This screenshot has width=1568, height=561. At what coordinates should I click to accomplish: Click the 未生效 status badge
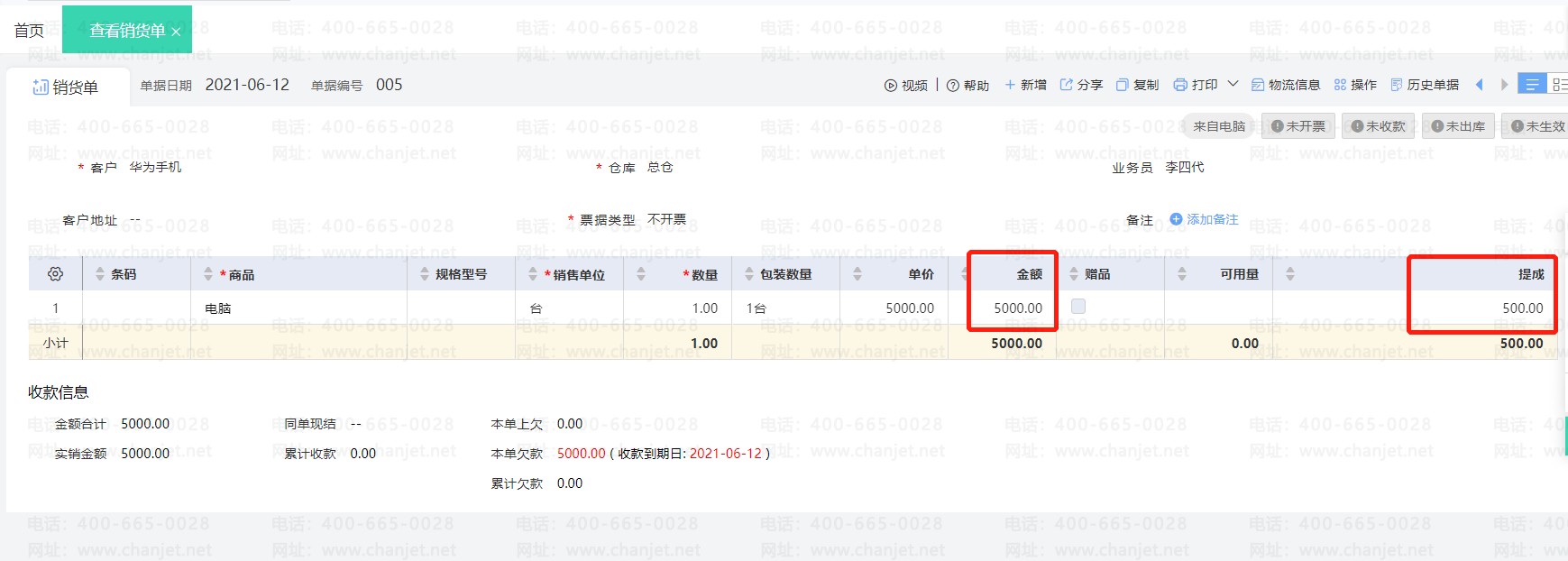(1536, 126)
